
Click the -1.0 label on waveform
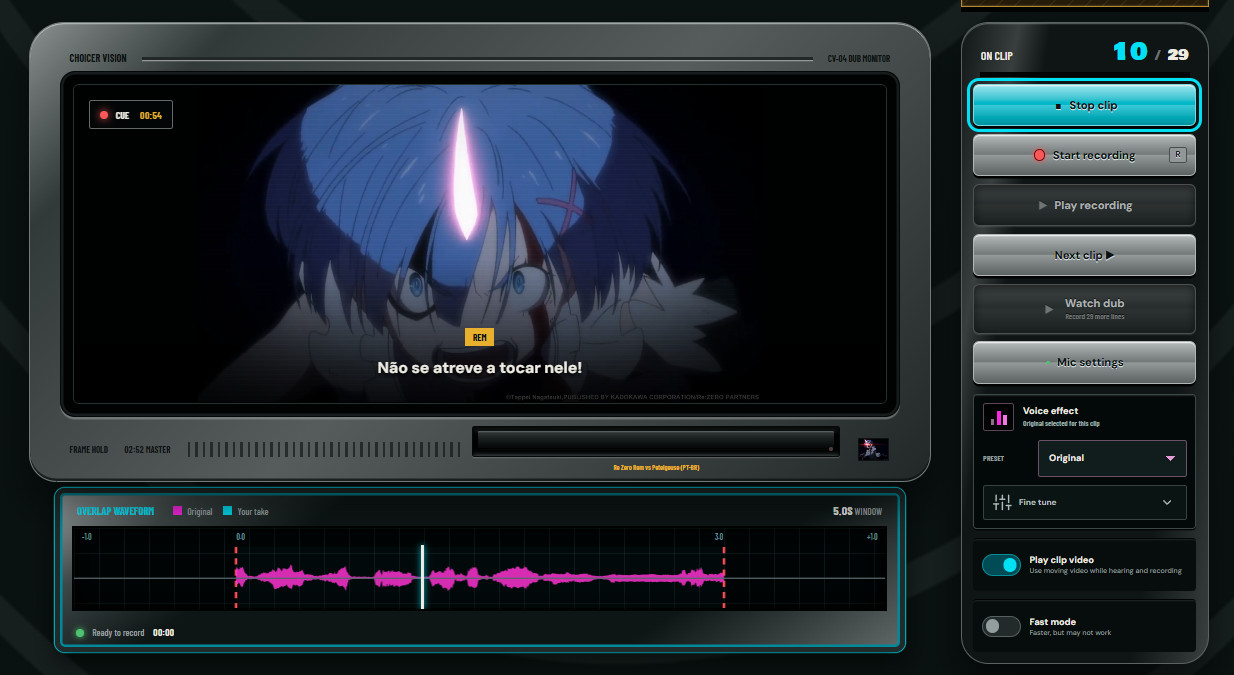click(x=87, y=537)
